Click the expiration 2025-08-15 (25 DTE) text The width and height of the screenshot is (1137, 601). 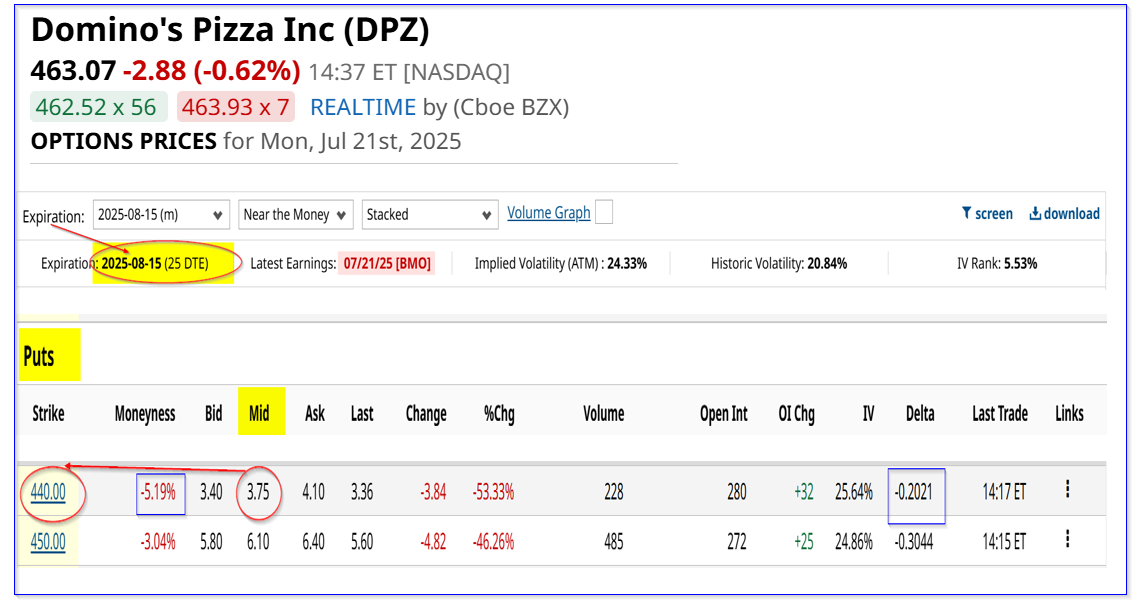click(155, 263)
